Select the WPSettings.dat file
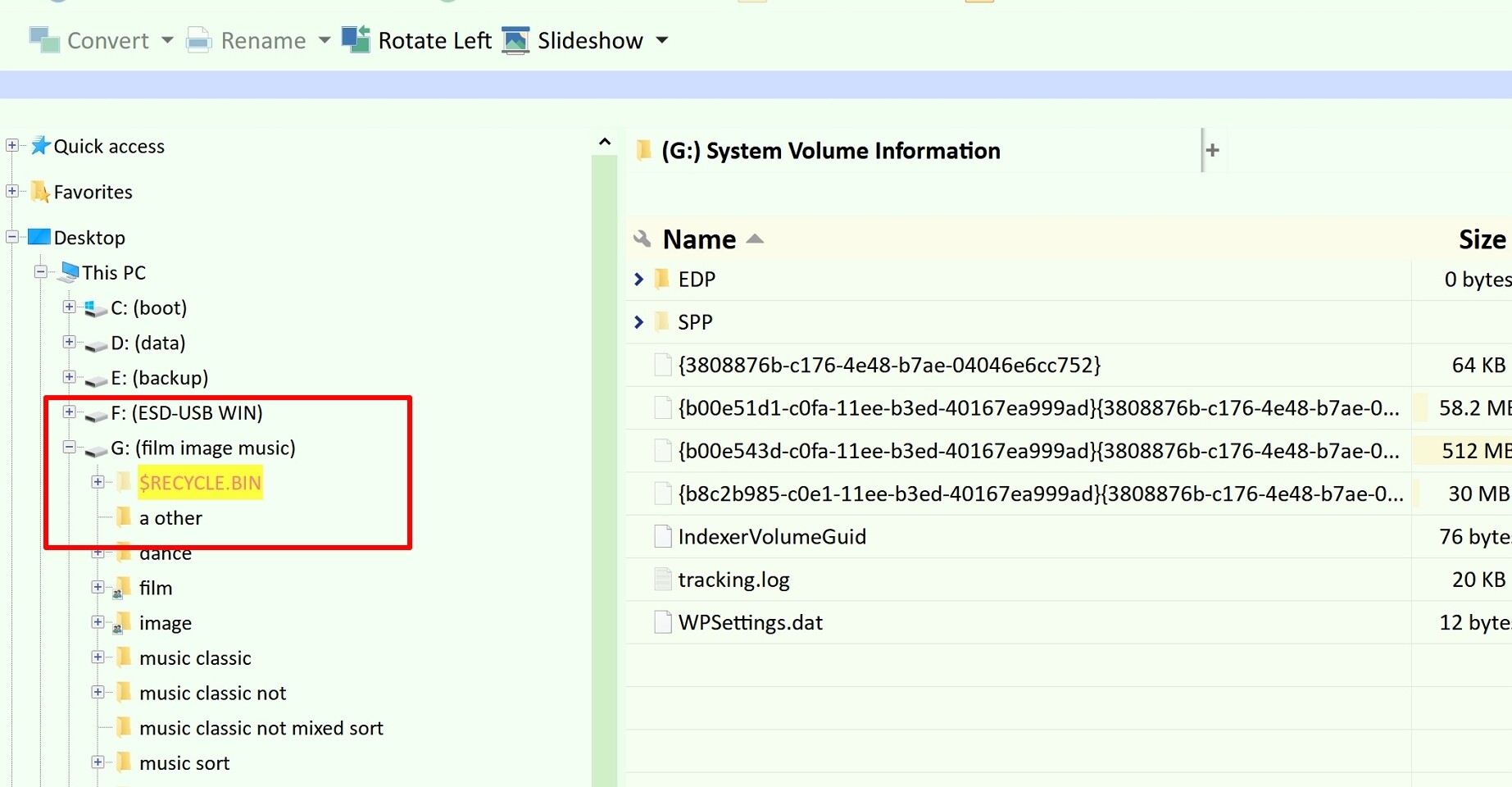 pyautogui.click(x=750, y=622)
